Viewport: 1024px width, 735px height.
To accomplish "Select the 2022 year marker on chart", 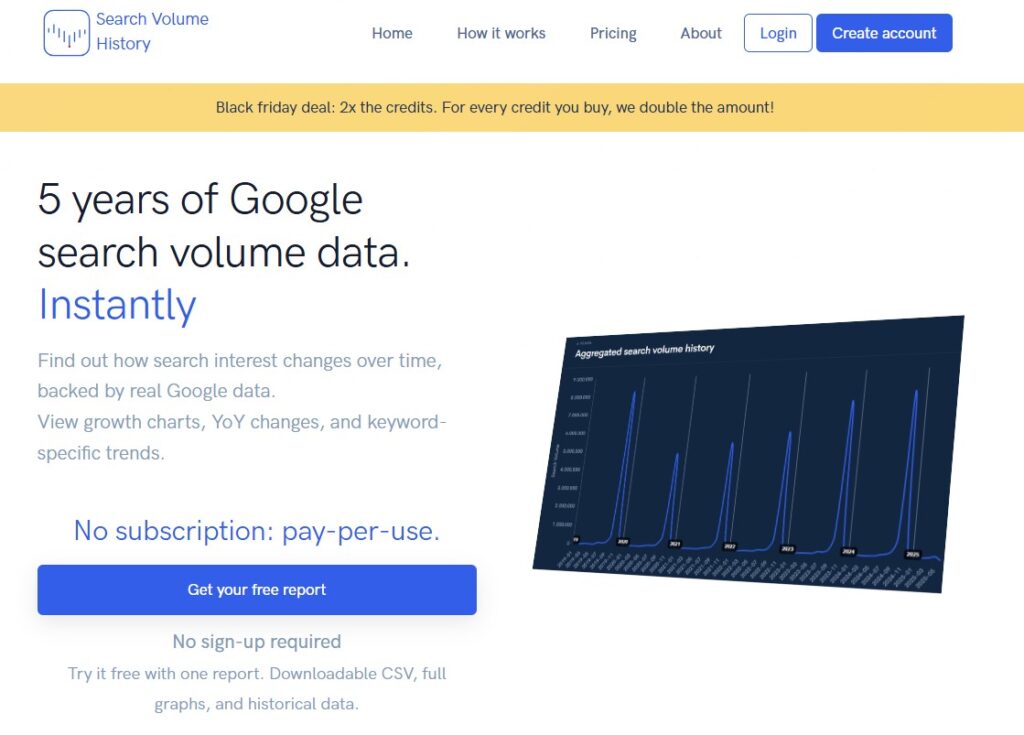I will click(730, 547).
